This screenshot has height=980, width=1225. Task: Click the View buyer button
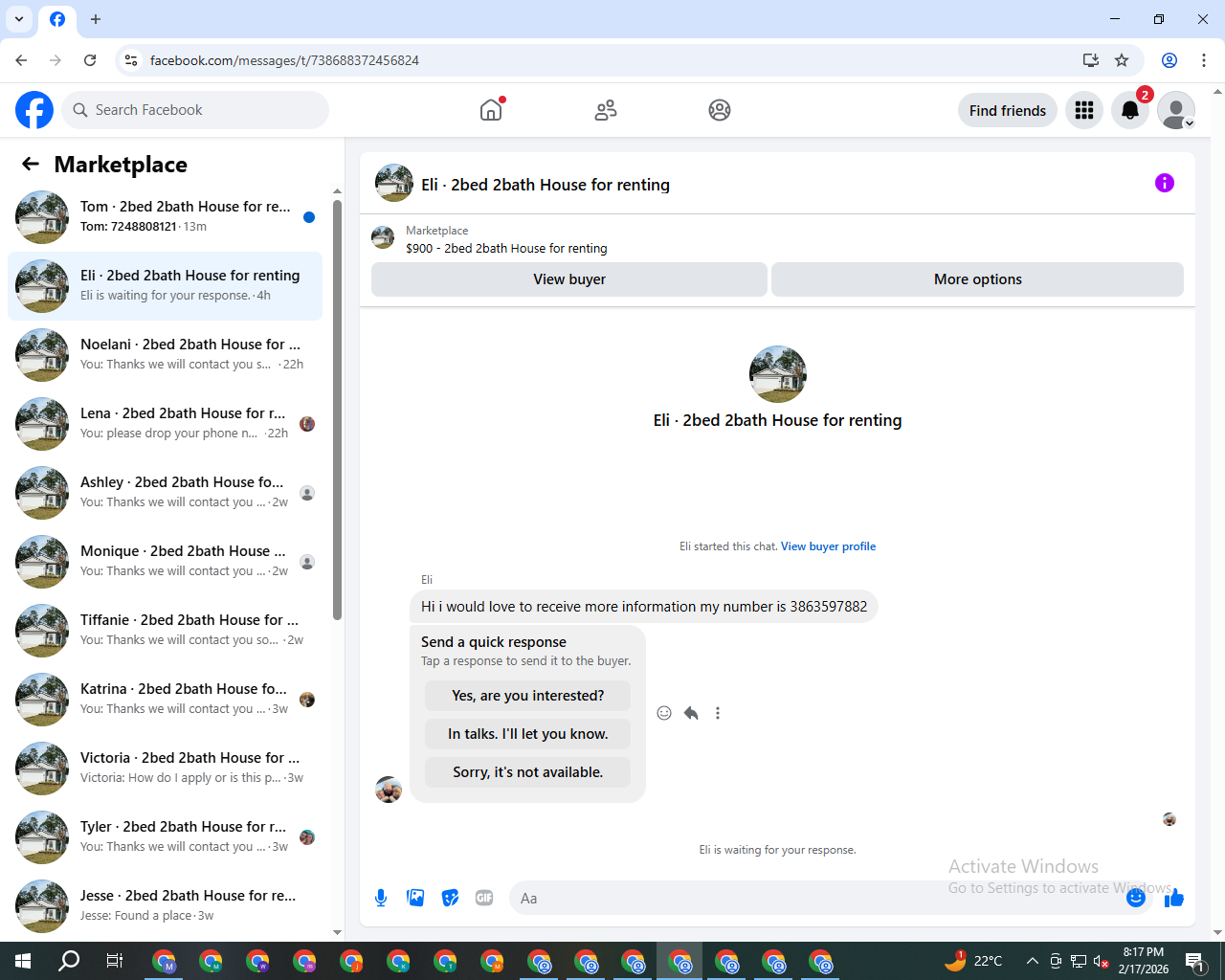pos(569,279)
